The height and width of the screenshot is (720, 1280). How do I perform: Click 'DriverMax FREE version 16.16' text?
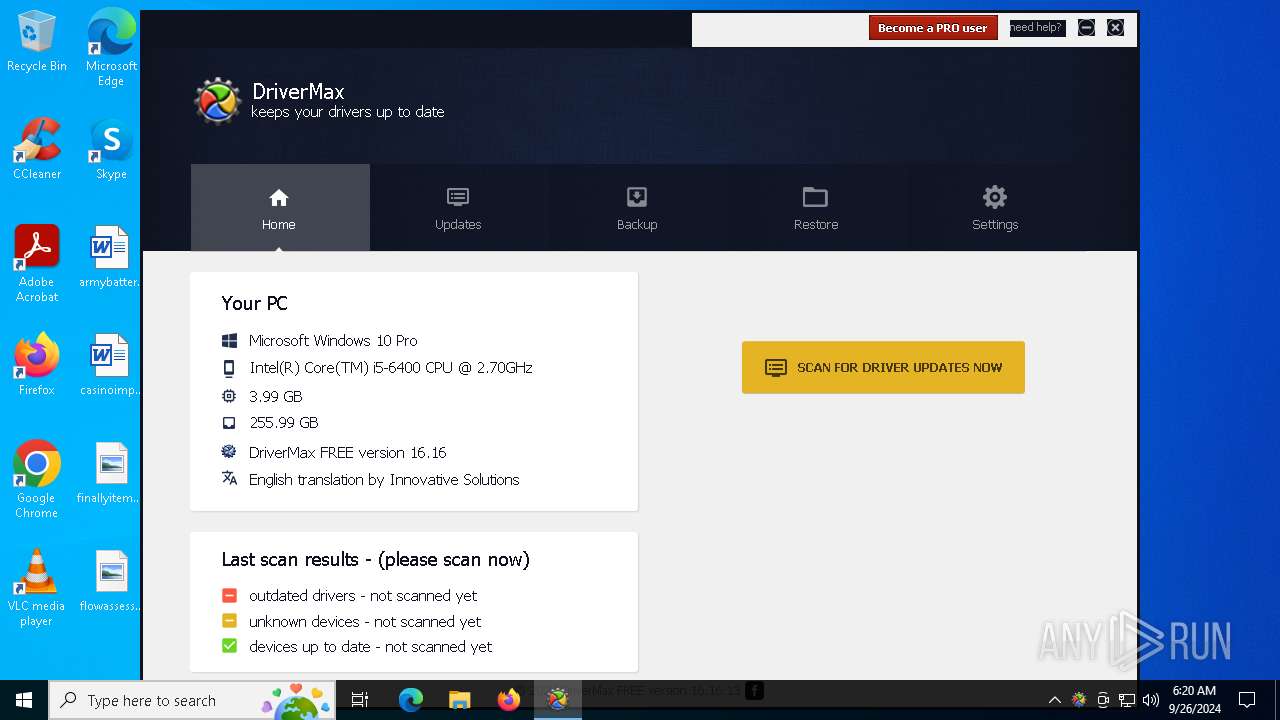tap(347, 453)
